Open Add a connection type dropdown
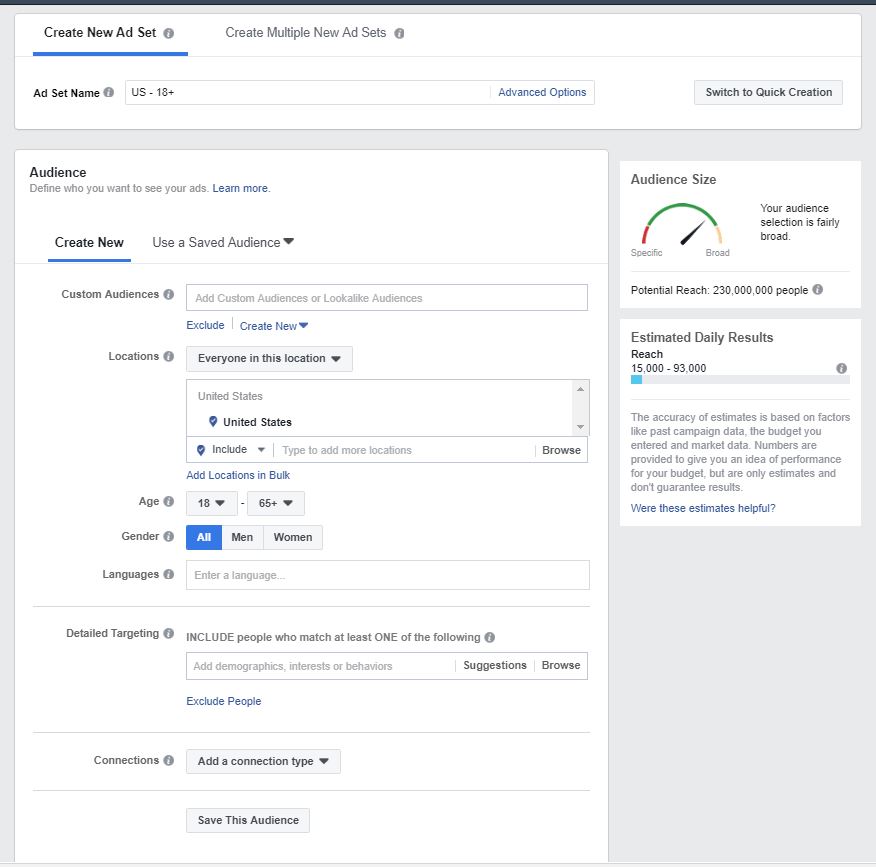The height and width of the screenshot is (867, 876). (263, 761)
